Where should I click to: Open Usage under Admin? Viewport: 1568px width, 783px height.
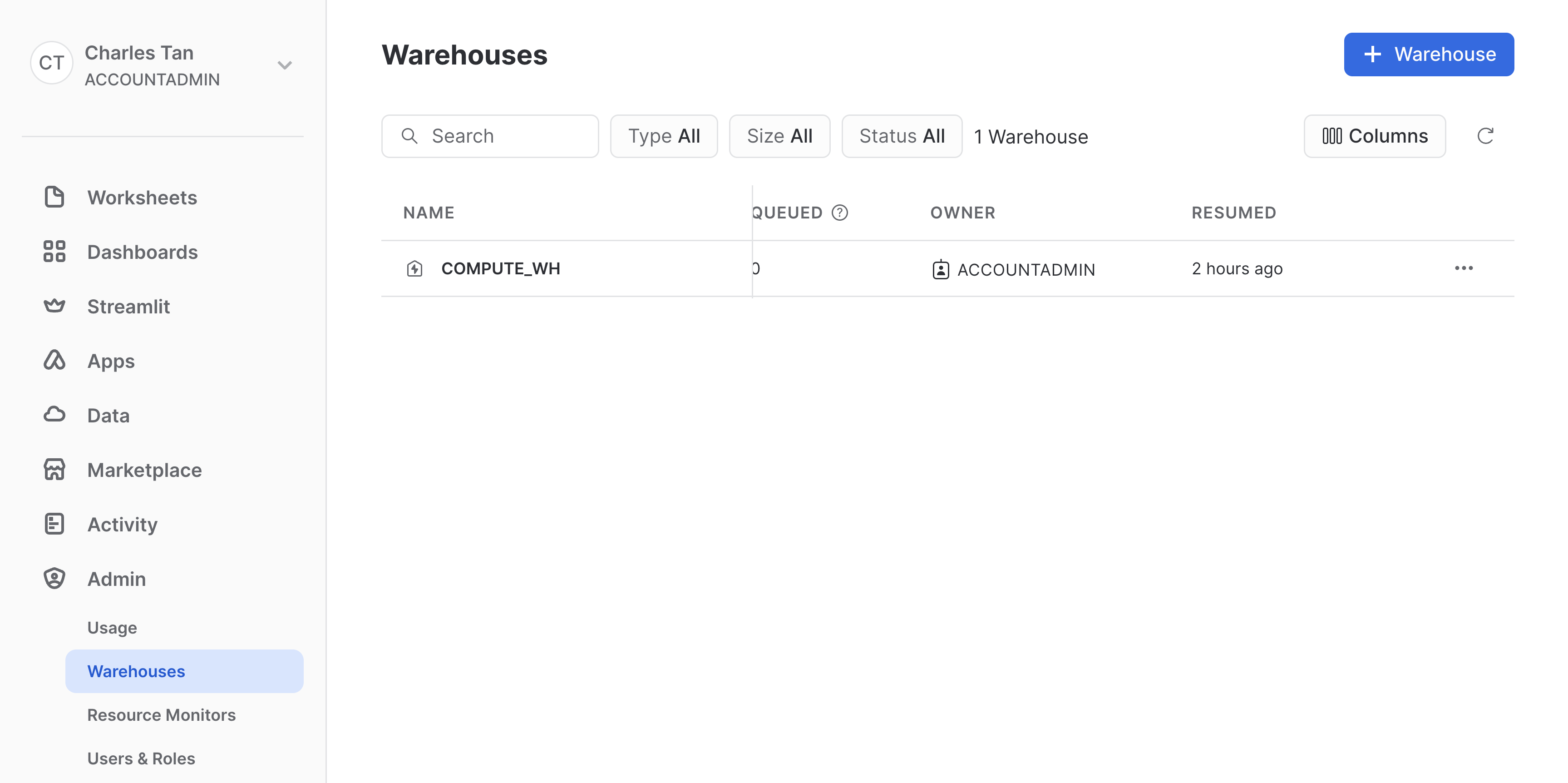pyautogui.click(x=112, y=628)
